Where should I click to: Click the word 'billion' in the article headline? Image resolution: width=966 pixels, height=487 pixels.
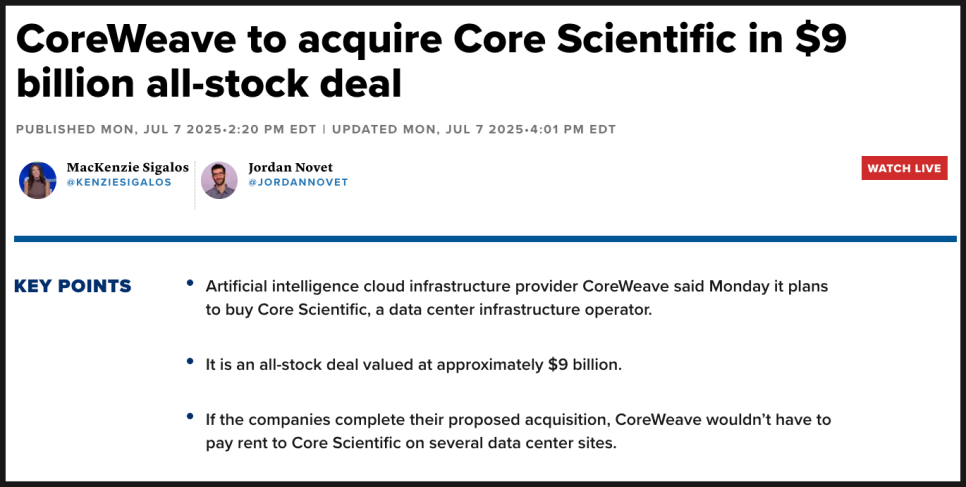pos(75,83)
